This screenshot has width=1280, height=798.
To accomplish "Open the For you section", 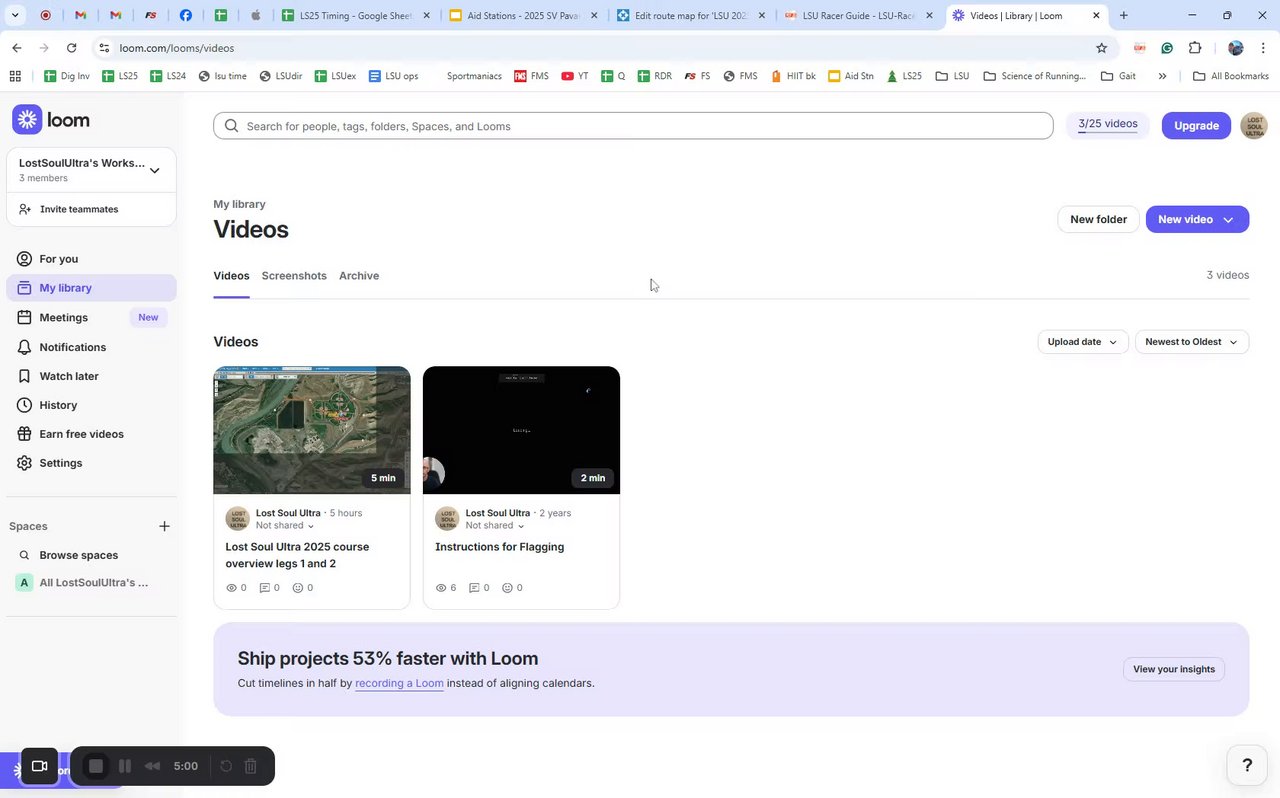I will click(91, 259).
